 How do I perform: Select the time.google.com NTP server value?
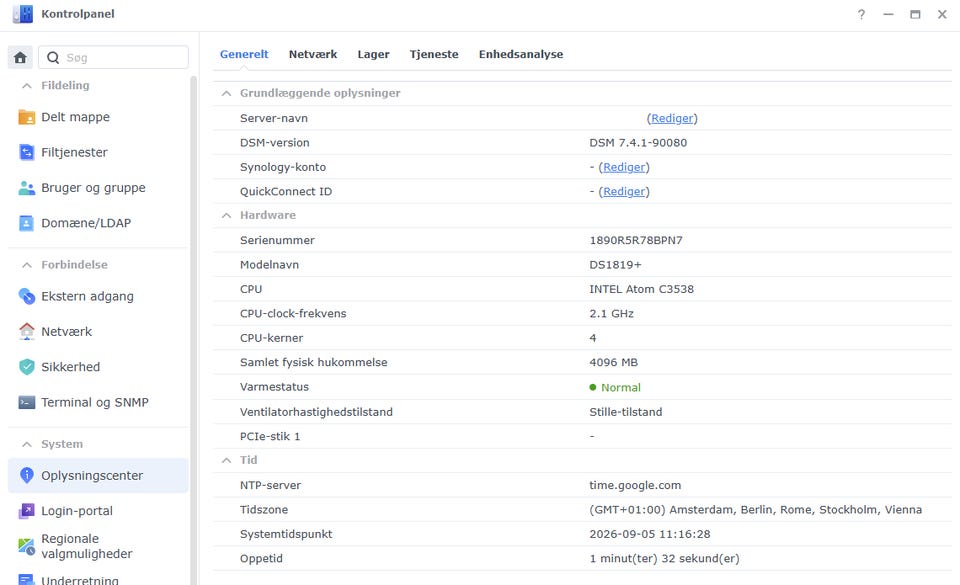pyautogui.click(x=635, y=485)
